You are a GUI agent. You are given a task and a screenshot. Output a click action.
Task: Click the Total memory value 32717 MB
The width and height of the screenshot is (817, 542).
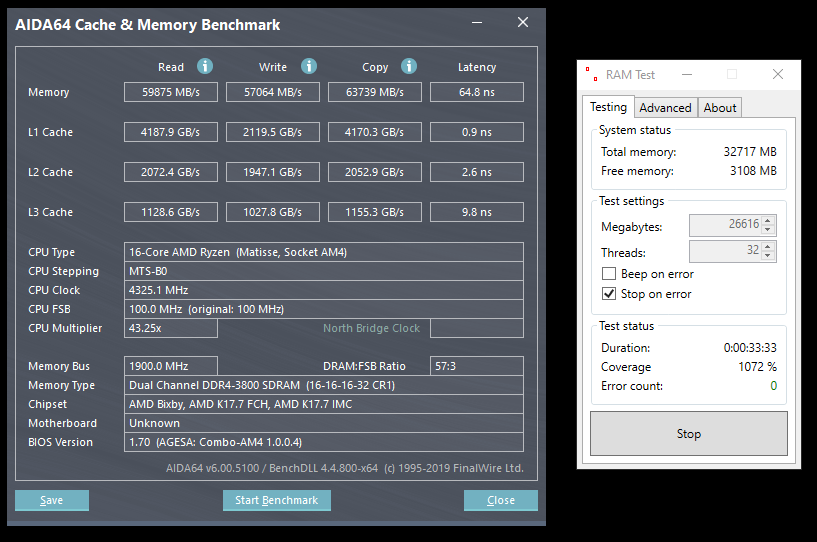750,152
